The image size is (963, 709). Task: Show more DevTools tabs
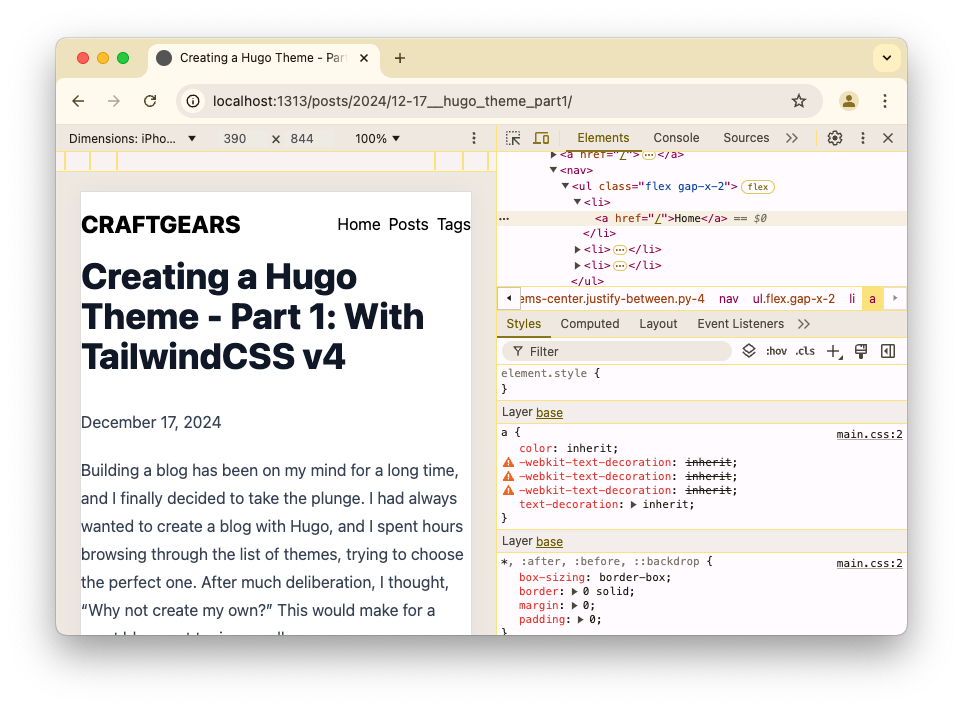(x=792, y=138)
